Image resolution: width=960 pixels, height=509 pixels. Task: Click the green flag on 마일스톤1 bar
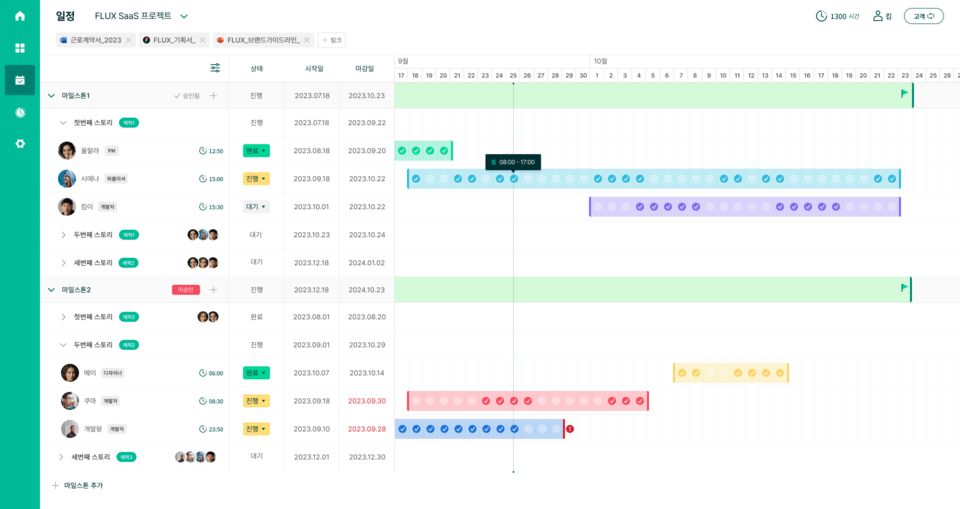pos(904,94)
